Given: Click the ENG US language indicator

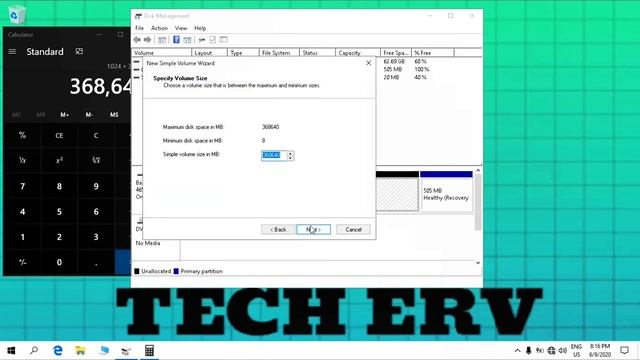Looking at the screenshot, I should [576, 350].
